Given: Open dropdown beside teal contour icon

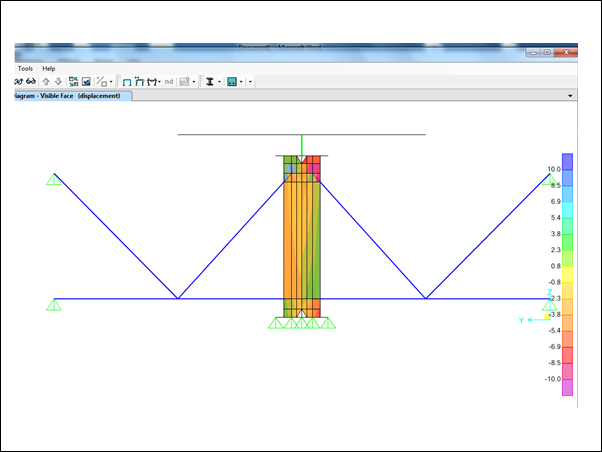Looking at the screenshot, I should (242, 81).
